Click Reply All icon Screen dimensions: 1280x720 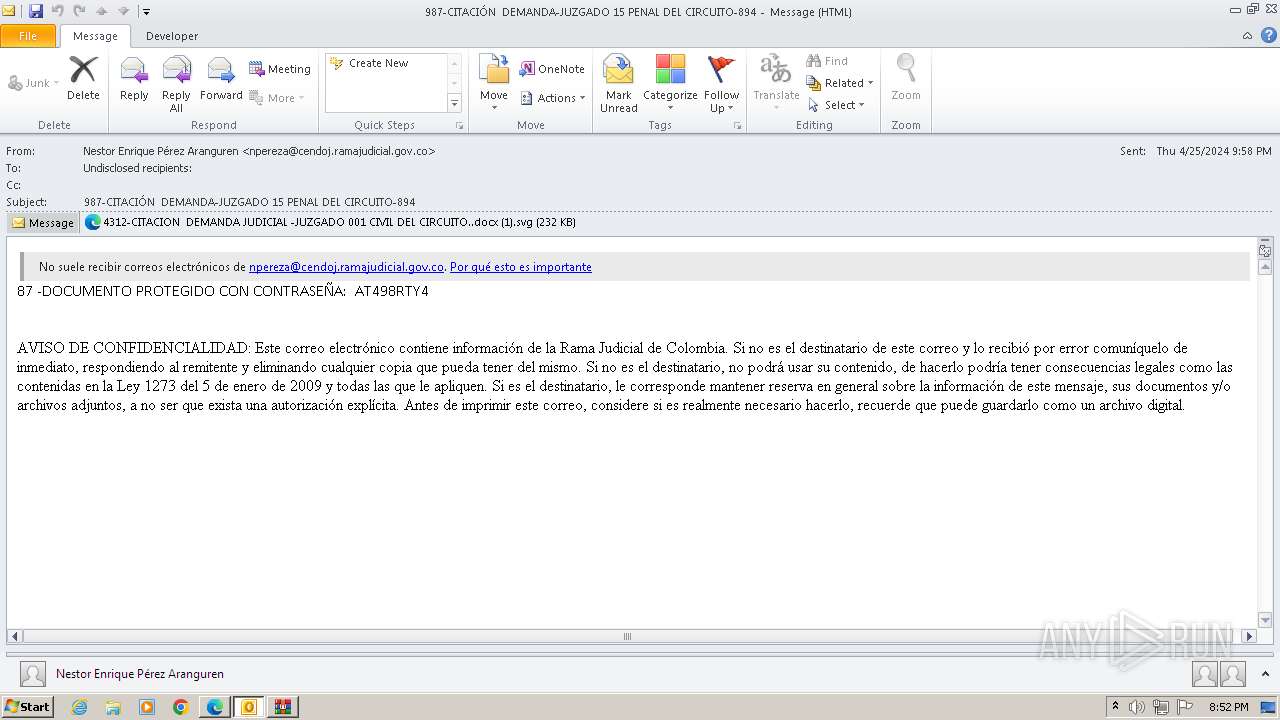176,84
